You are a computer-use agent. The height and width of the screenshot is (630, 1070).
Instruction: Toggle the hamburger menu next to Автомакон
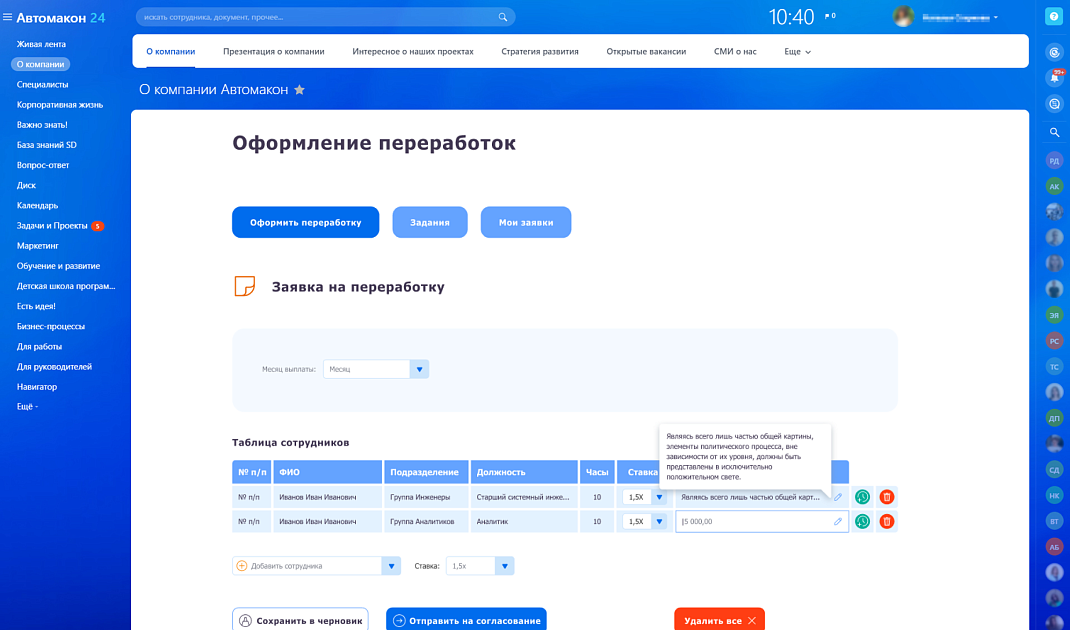pos(8,17)
